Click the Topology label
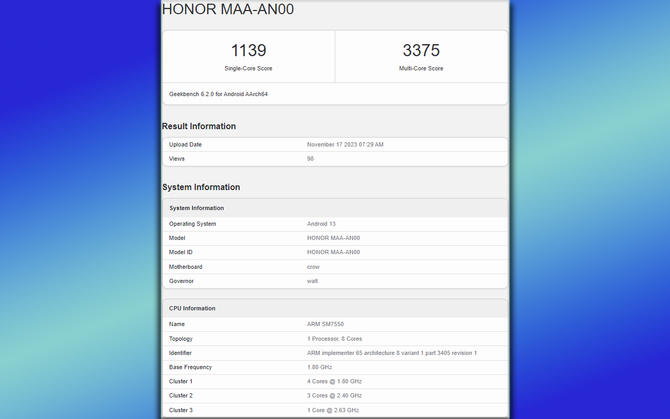The width and height of the screenshot is (670, 419). [x=181, y=339]
